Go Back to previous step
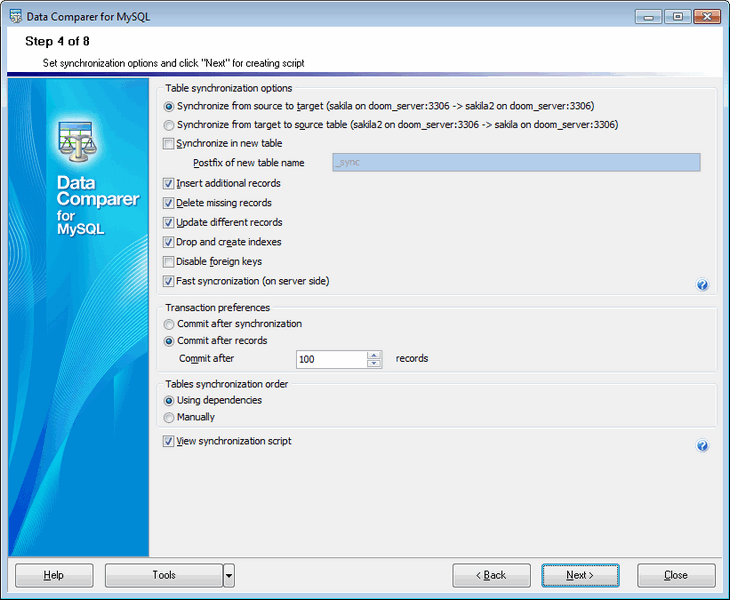This screenshot has height=600, width=730. click(491, 576)
